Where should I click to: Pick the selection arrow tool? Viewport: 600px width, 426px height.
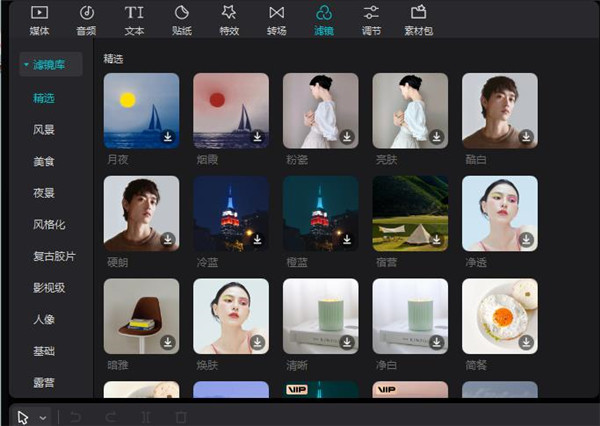point(23,418)
